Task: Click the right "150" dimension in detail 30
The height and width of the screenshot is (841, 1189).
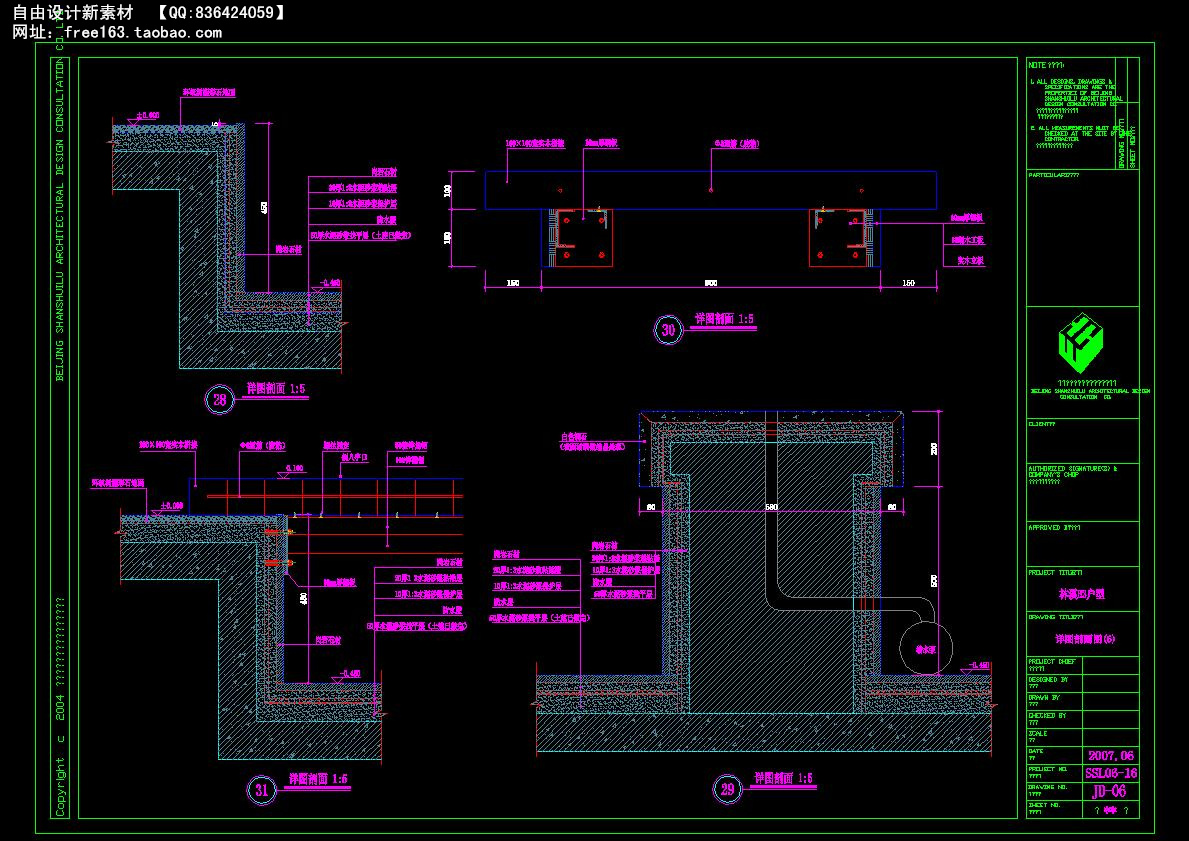Action: tap(908, 284)
